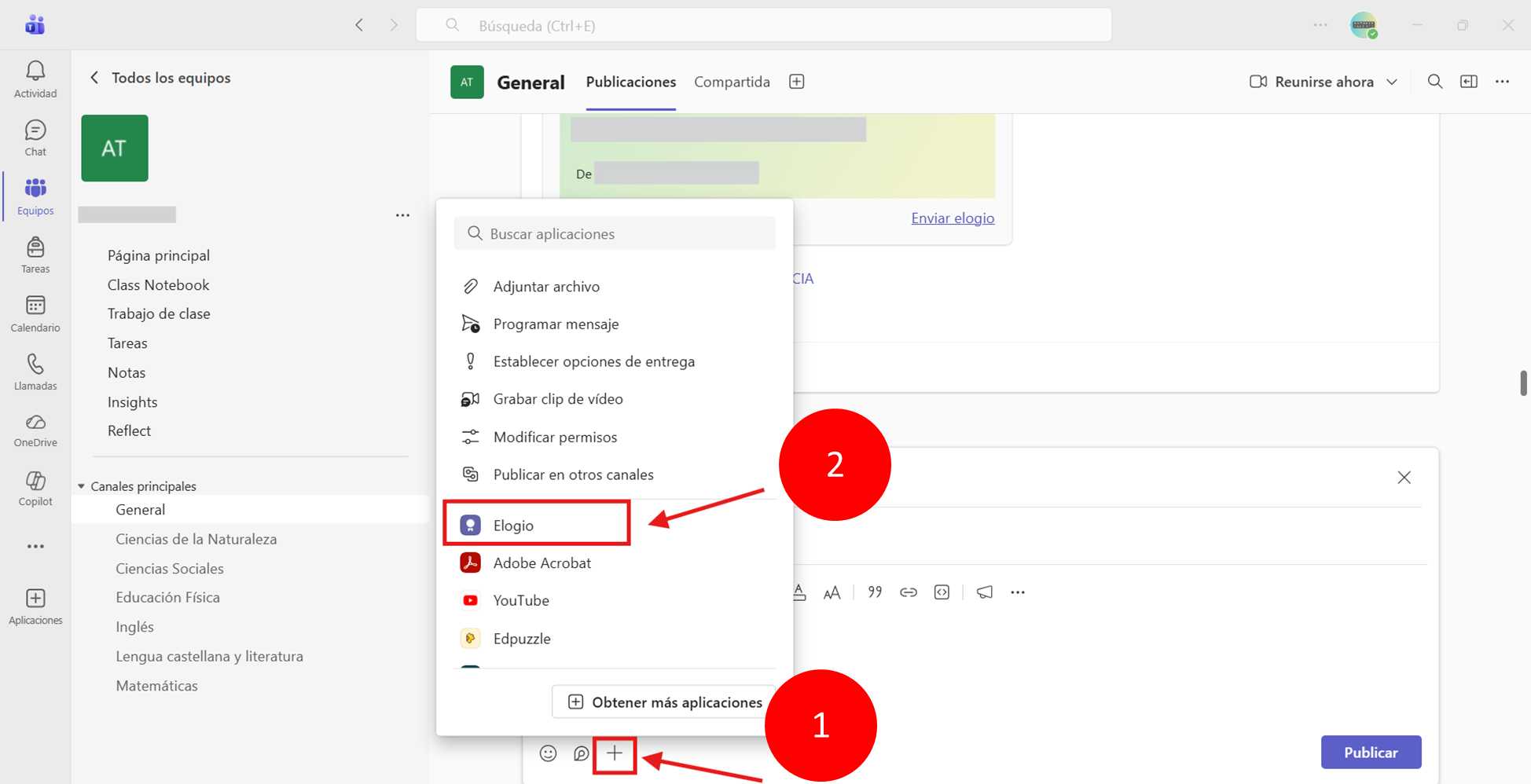1531x784 pixels.
Task: Open OneDrive from the sidebar
Action: [x=35, y=430]
